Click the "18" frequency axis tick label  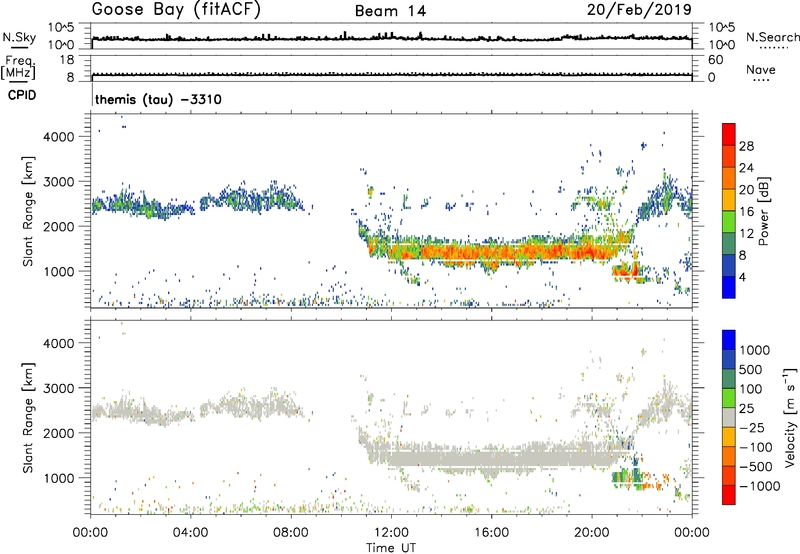tap(67, 60)
